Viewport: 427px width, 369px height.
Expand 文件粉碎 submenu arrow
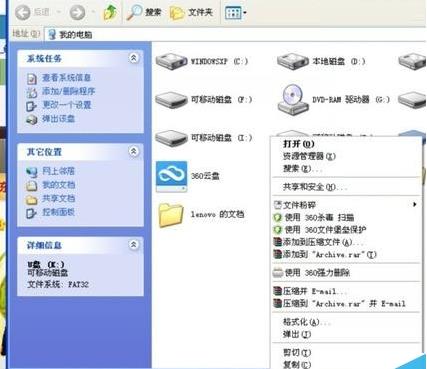[414, 204]
